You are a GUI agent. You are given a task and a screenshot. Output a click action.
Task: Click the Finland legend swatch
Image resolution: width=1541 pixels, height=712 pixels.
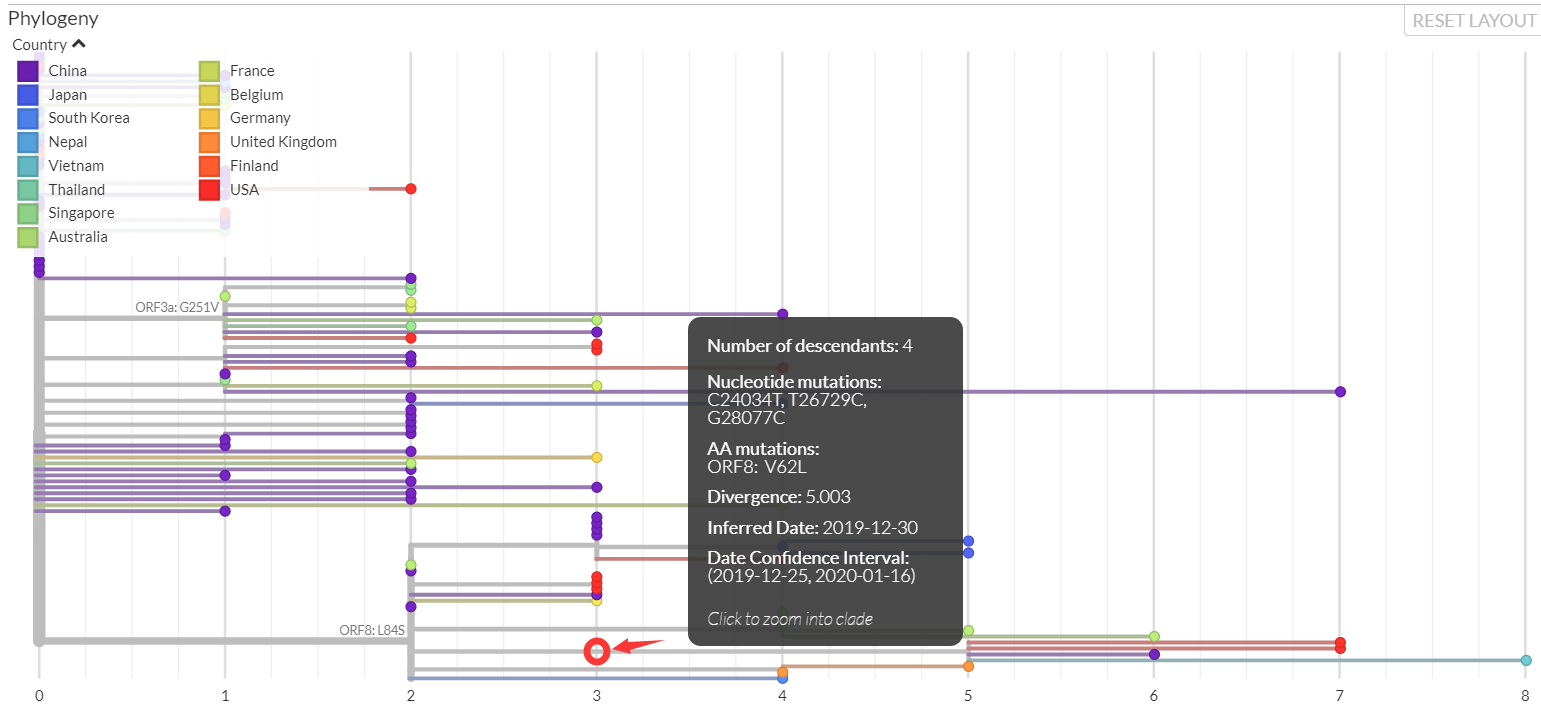(209, 166)
